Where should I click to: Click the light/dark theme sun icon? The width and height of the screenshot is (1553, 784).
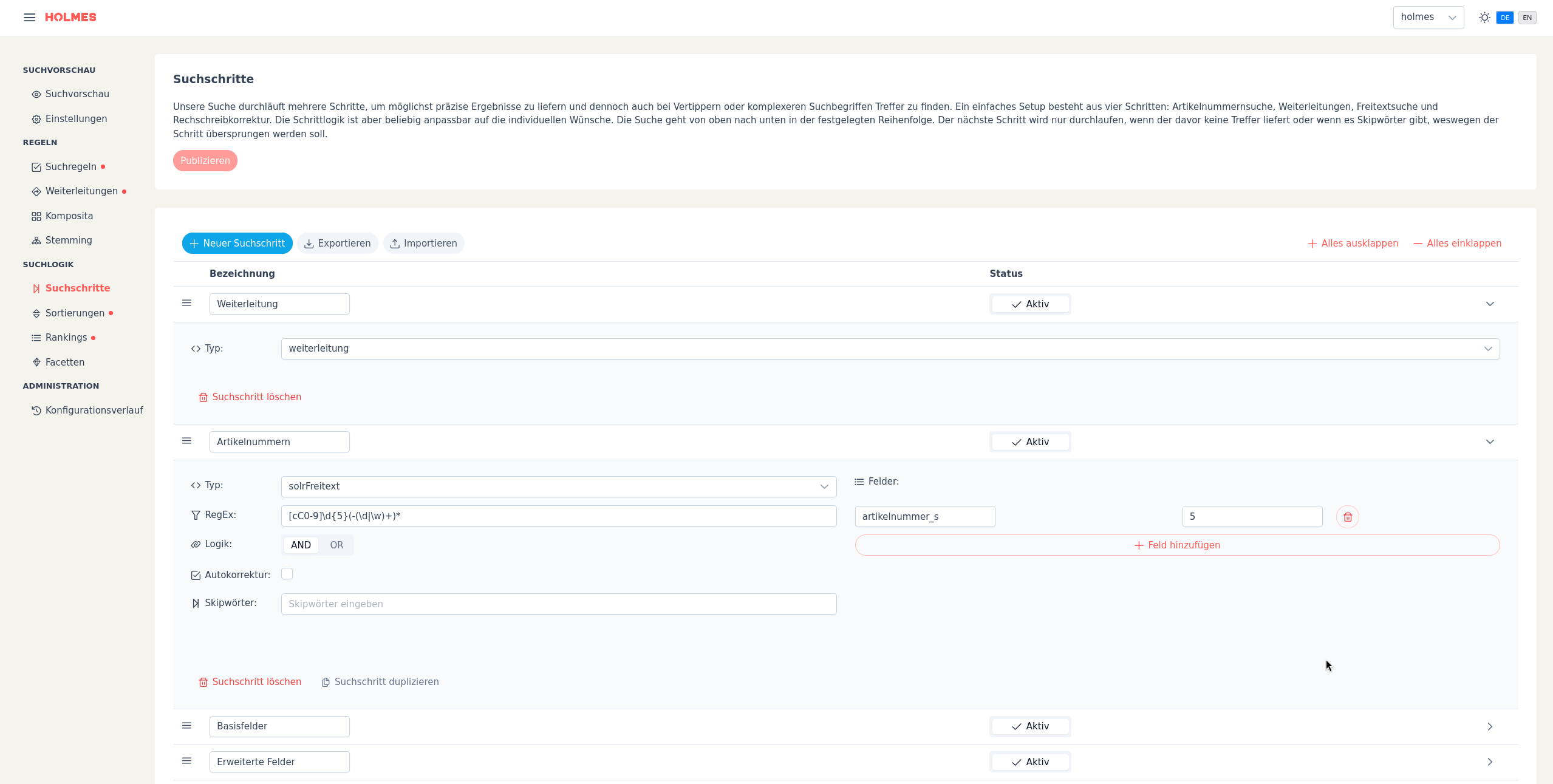click(x=1484, y=17)
